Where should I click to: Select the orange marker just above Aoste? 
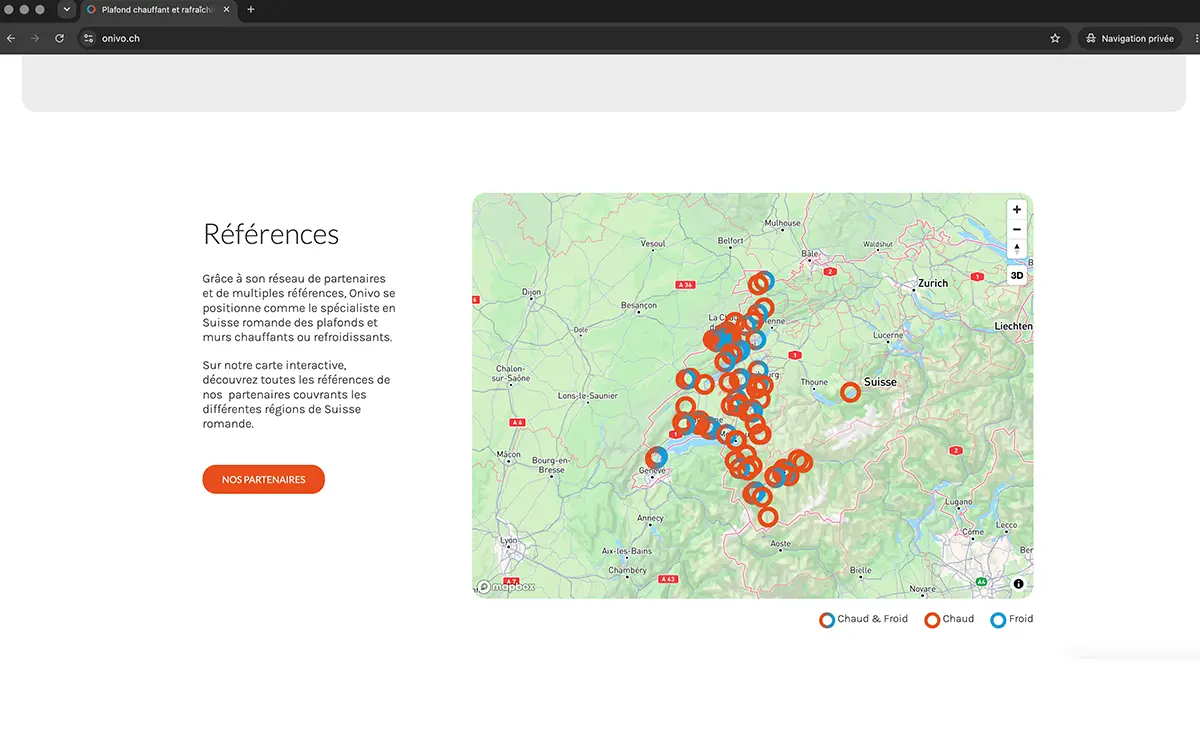[768, 517]
